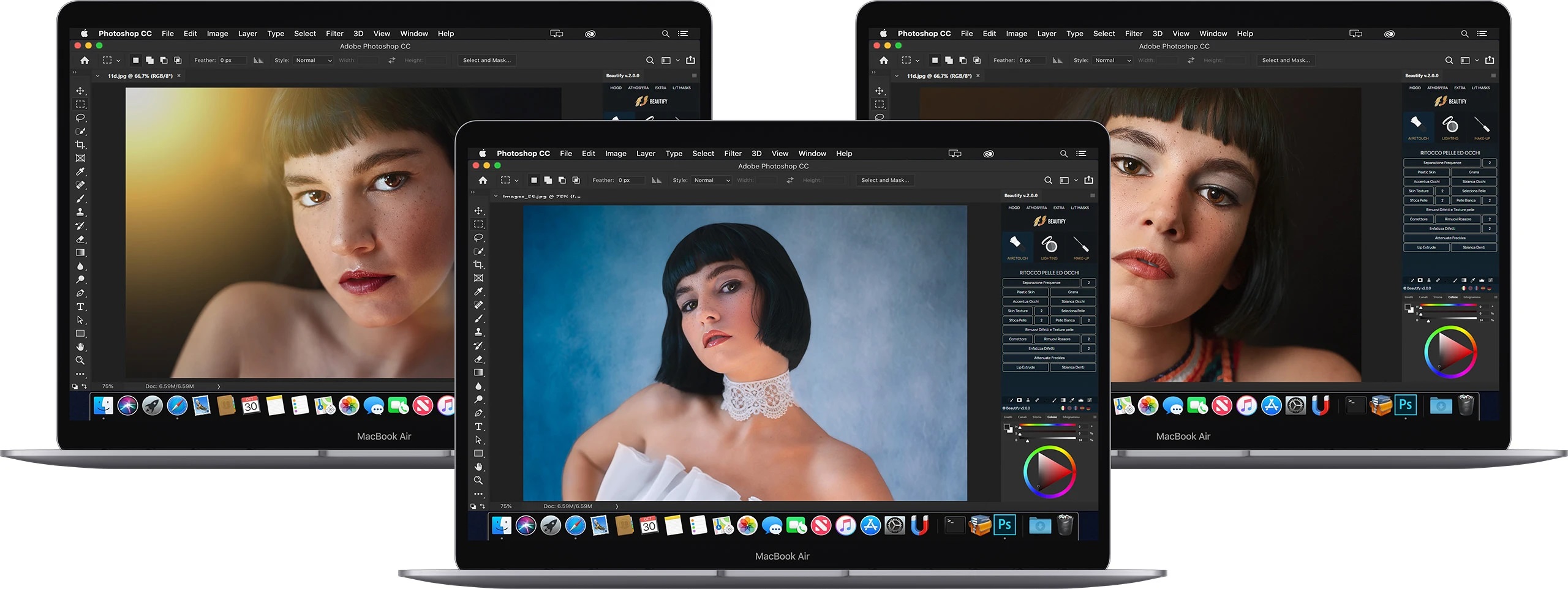Click Separazione Frequenze in the close-up window's Beautify panel

(1442, 163)
